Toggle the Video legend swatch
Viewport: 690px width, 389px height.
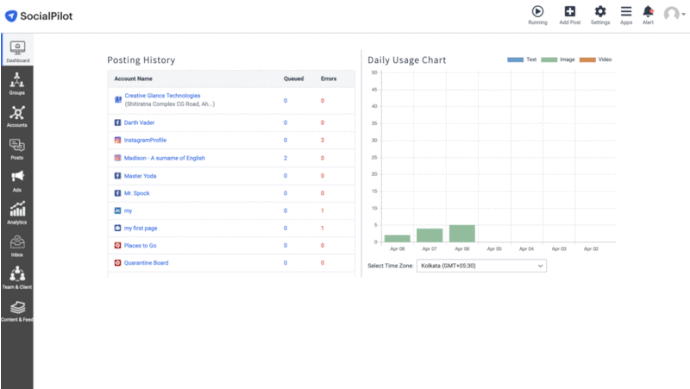tap(587, 59)
